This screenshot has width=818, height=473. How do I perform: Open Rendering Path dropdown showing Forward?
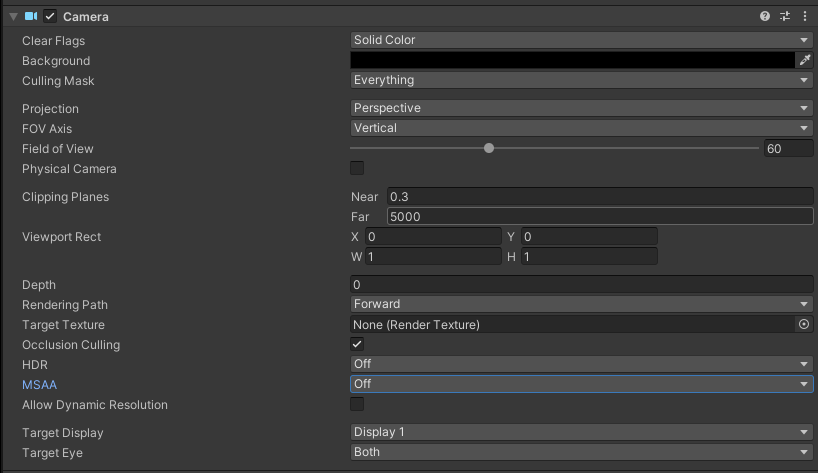(x=582, y=304)
